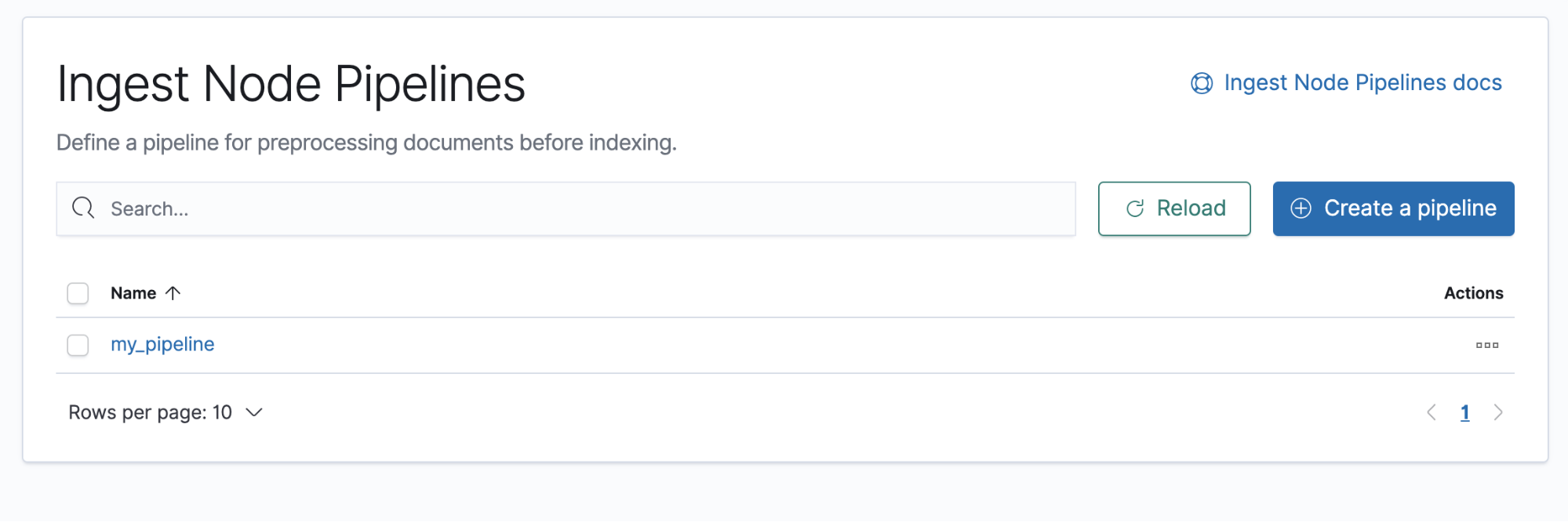Sort the table by the Name column

coord(132,292)
